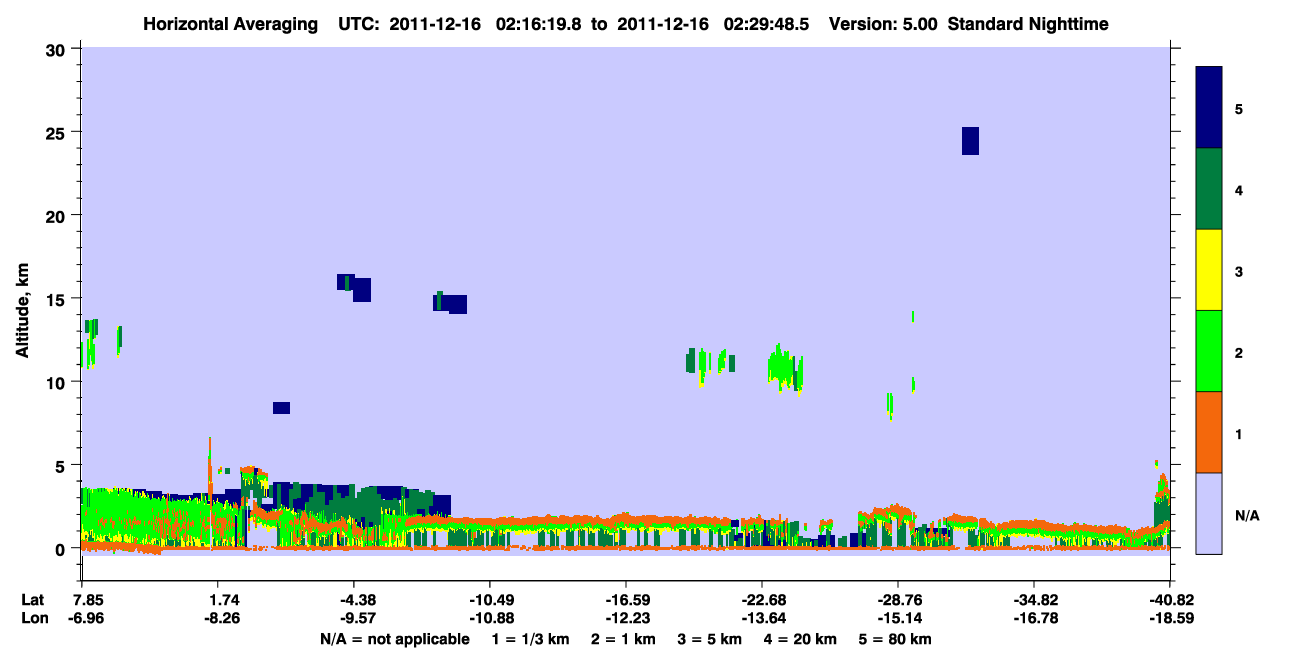Click the colorbar label '5'
Image resolution: width=1300 pixels, height=667 pixels.
point(1239,108)
